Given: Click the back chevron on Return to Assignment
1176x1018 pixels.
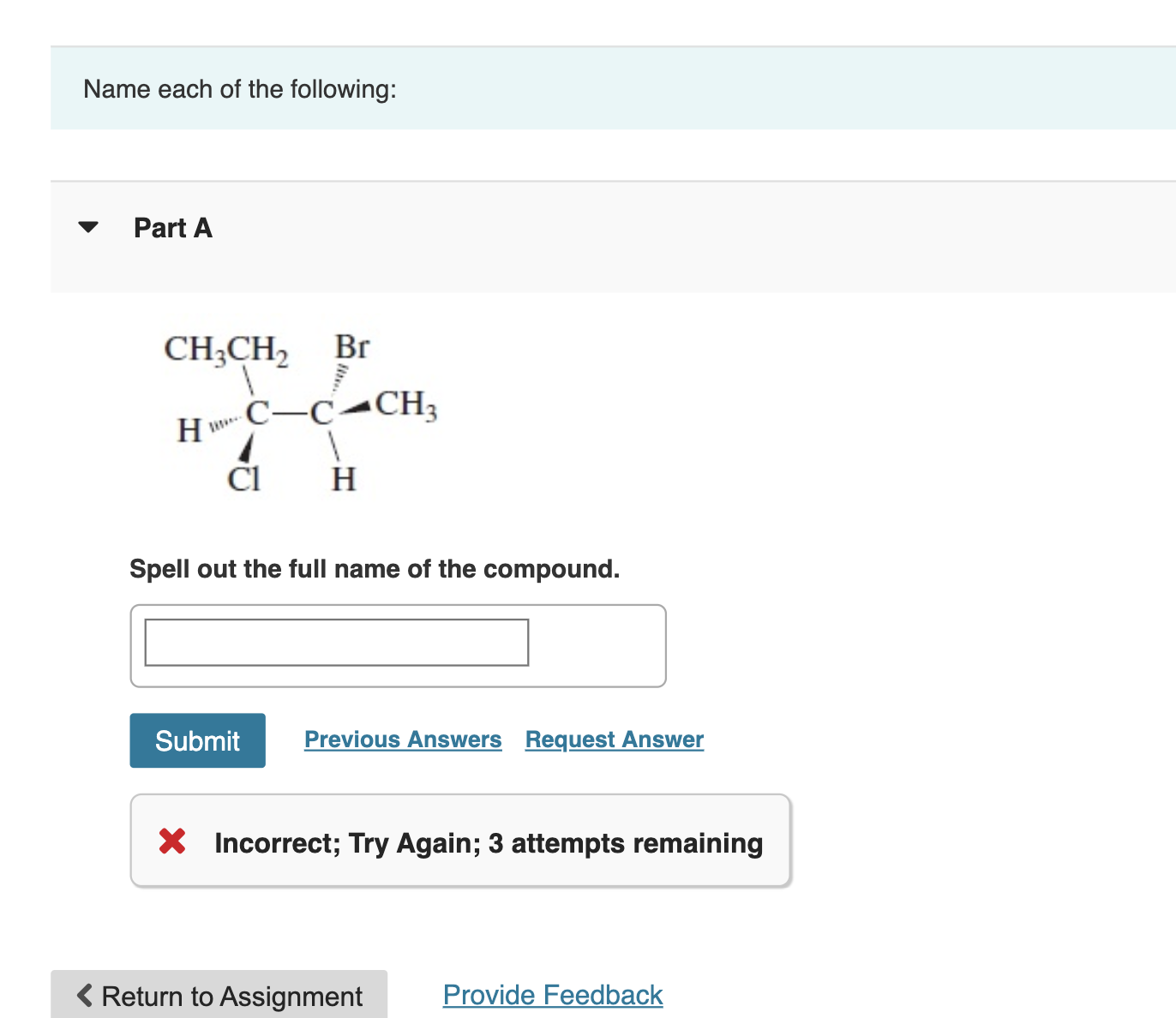Looking at the screenshot, I should pos(83,995).
